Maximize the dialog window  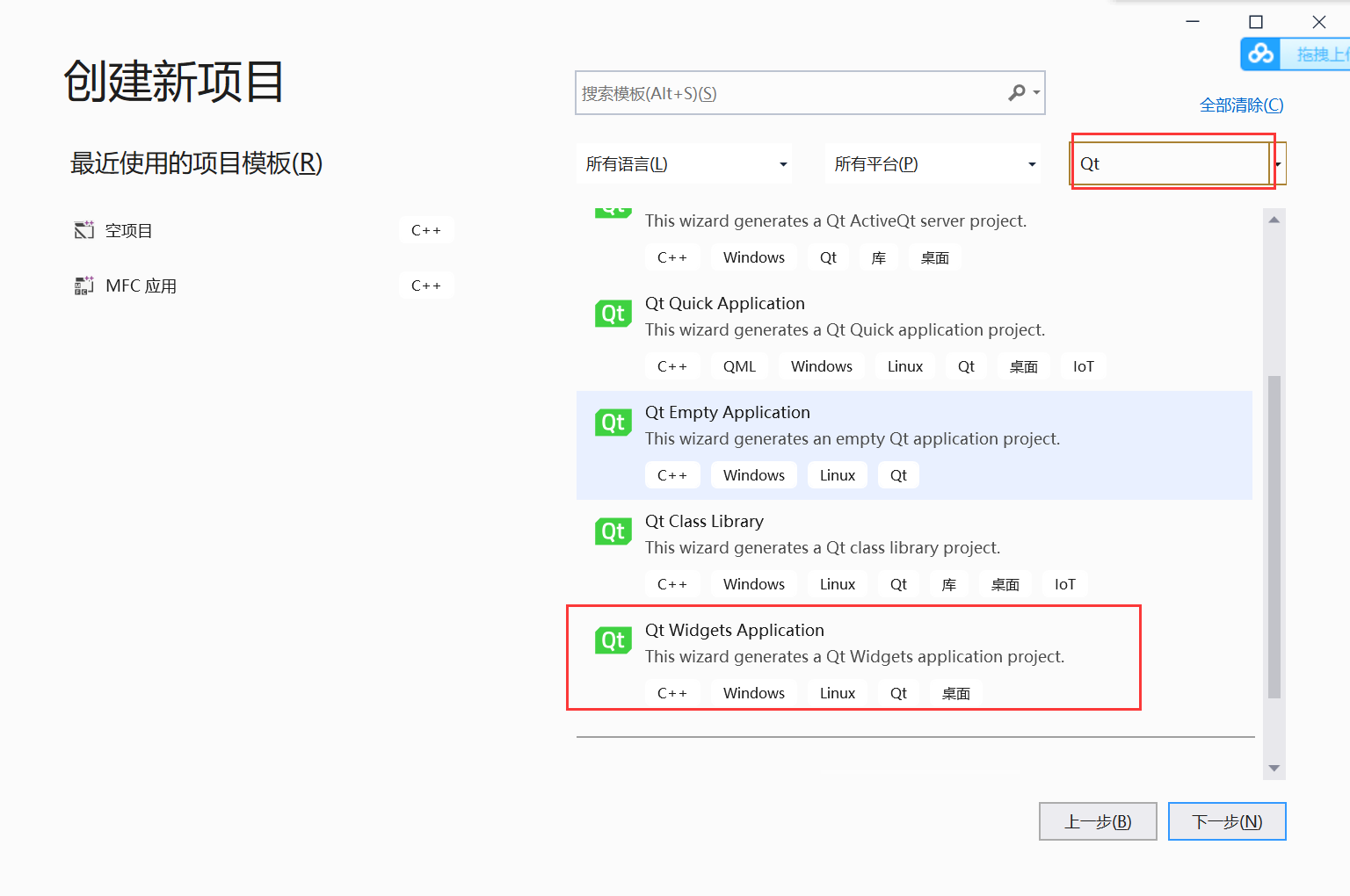(1256, 22)
